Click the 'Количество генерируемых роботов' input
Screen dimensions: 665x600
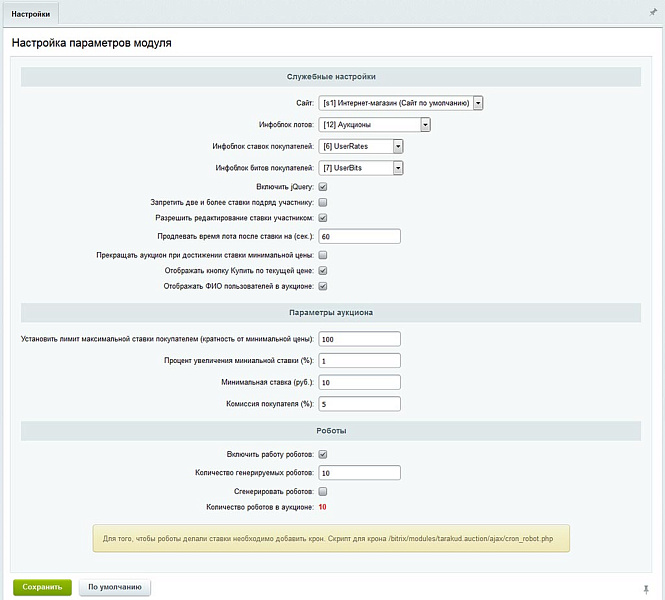(360, 473)
